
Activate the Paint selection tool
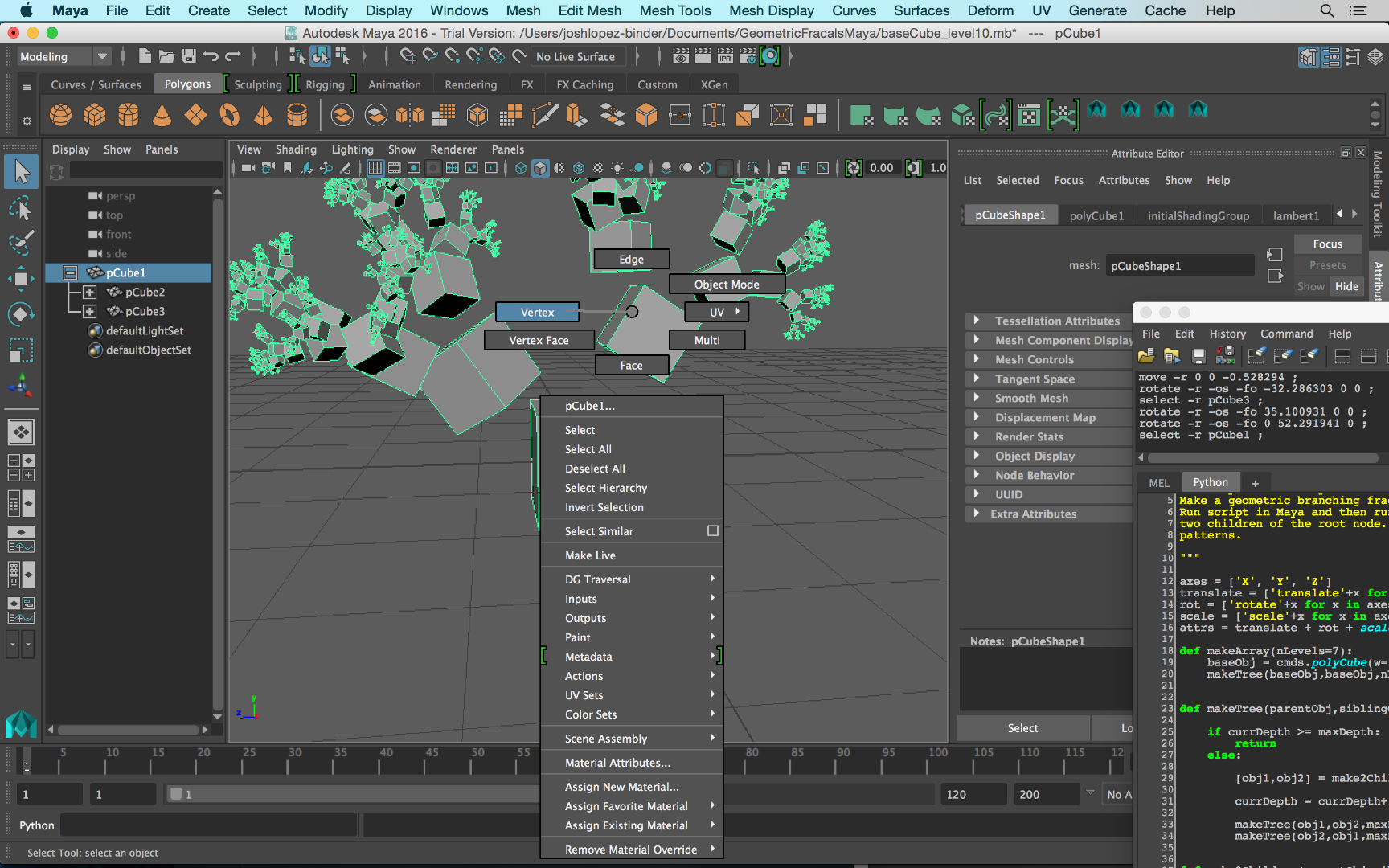[x=21, y=243]
